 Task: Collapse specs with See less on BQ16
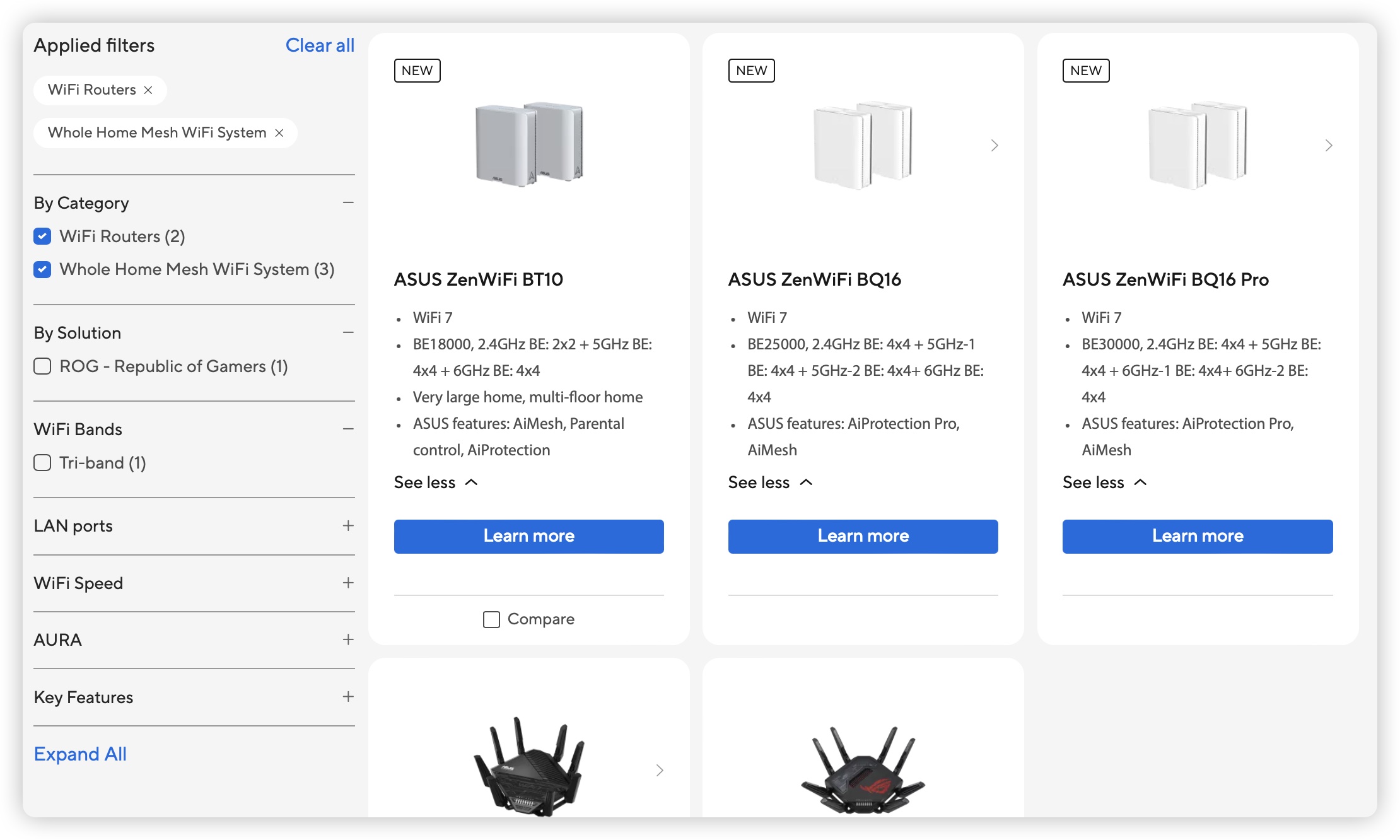770,482
